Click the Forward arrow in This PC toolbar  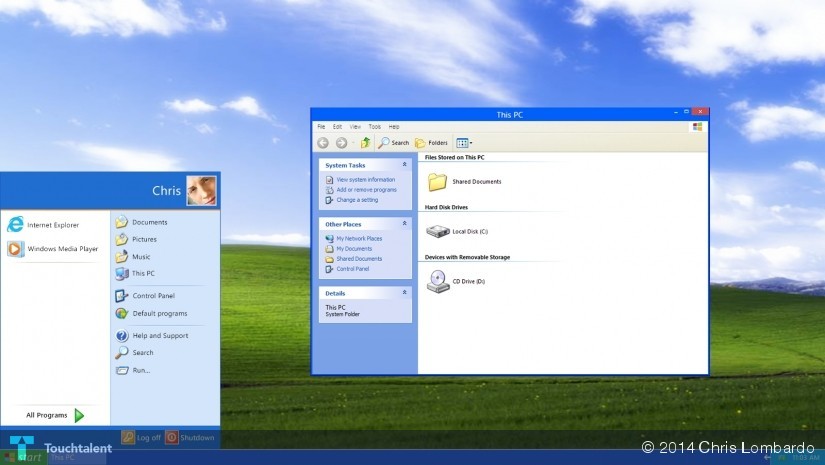pos(341,143)
